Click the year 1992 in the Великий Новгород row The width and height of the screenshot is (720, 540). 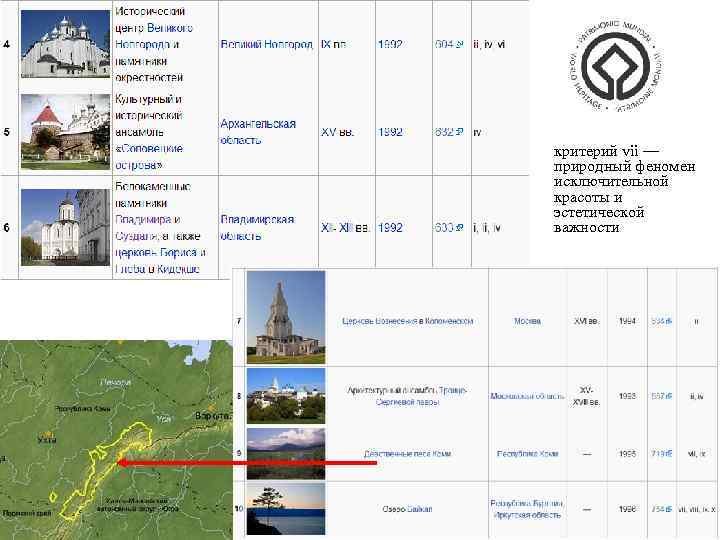click(390, 44)
